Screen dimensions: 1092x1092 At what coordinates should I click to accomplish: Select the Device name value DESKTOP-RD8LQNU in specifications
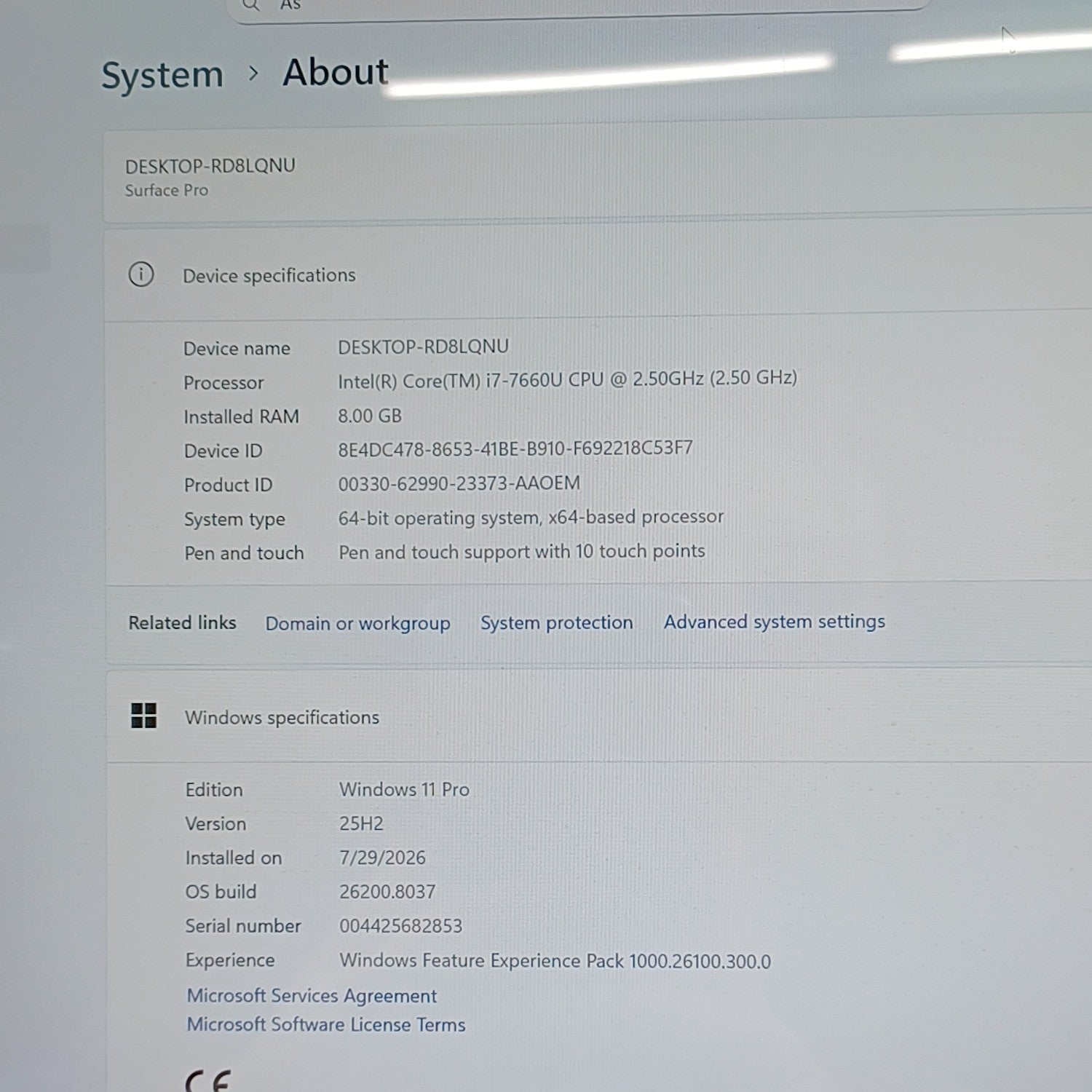click(x=423, y=347)
